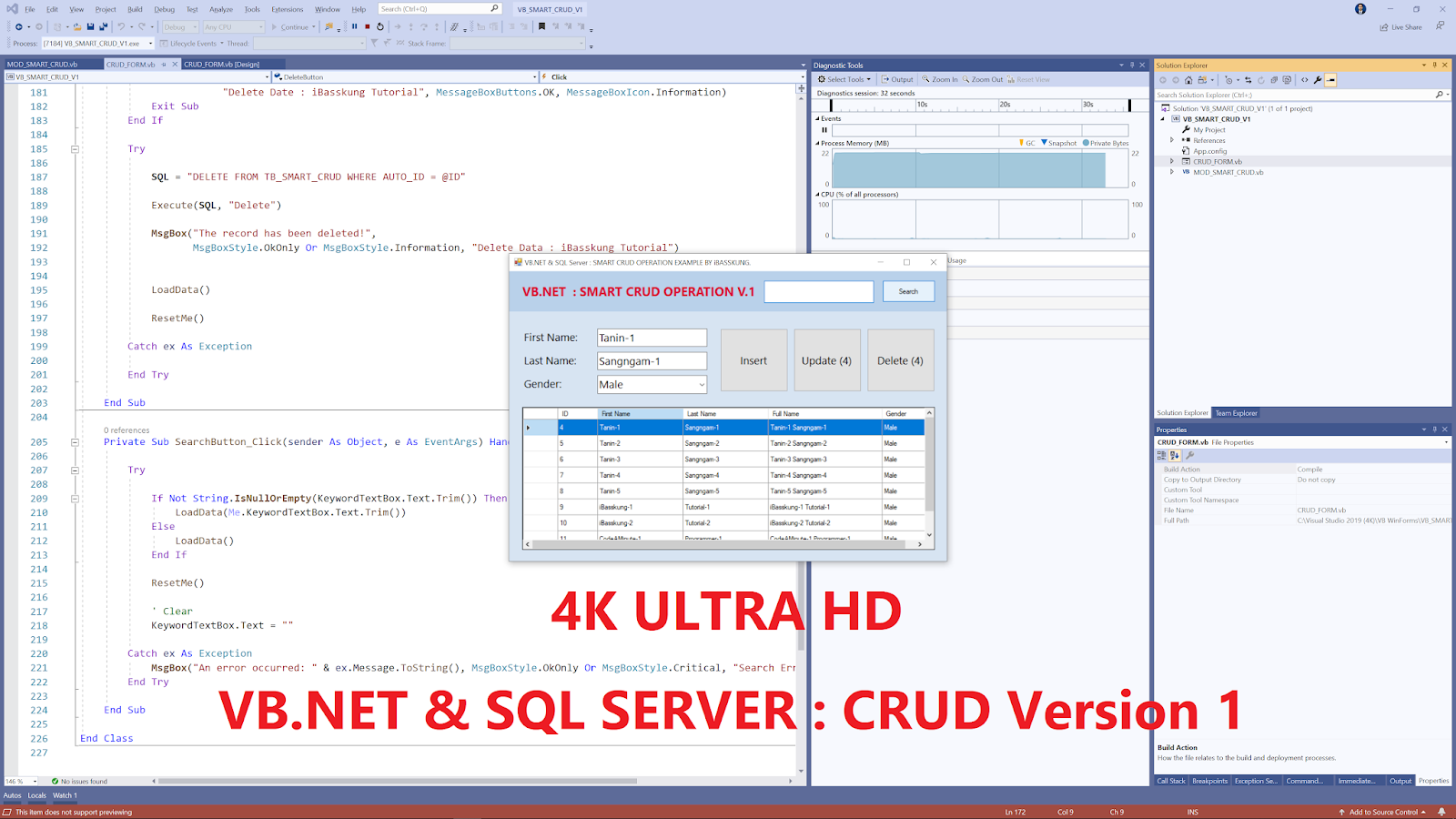
Task: Click Preview Selected Items icon in Solution Explorer
Action: 1330,80
